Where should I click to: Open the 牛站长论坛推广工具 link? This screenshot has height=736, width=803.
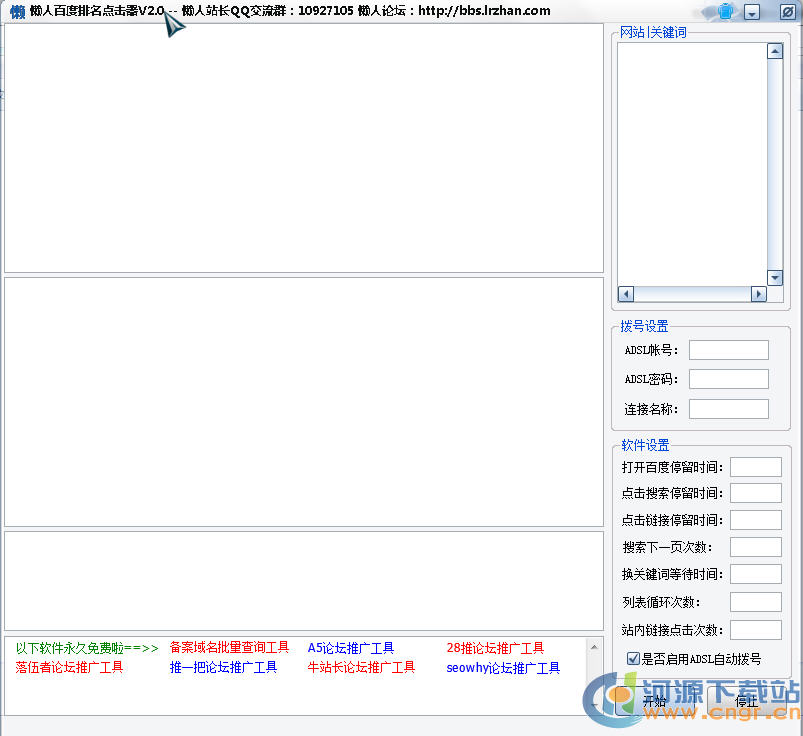tap(362, 668)
